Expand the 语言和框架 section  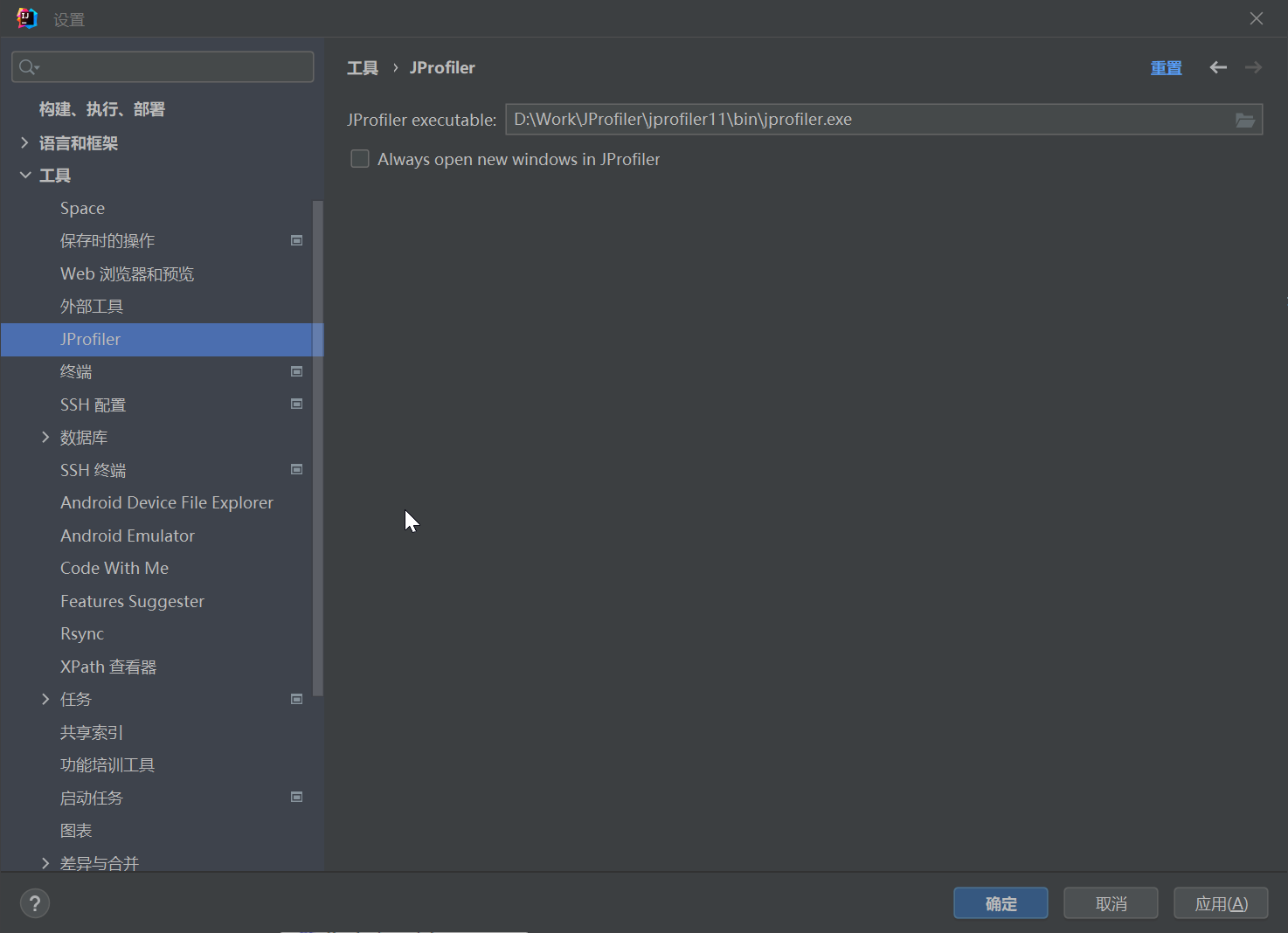pyautogui.click(x=24, y=142)
